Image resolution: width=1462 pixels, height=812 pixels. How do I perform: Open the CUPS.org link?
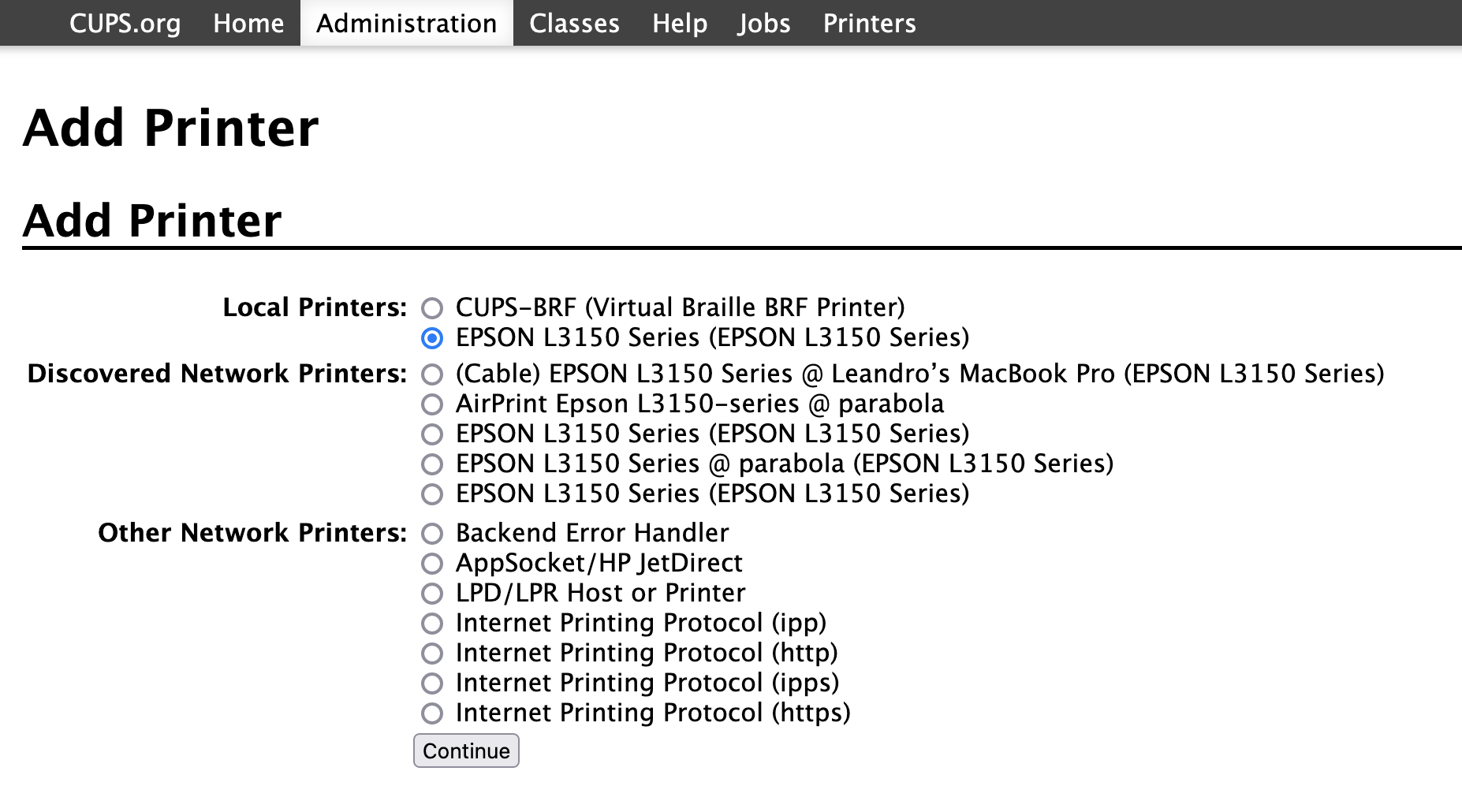(x=125, y=23)
